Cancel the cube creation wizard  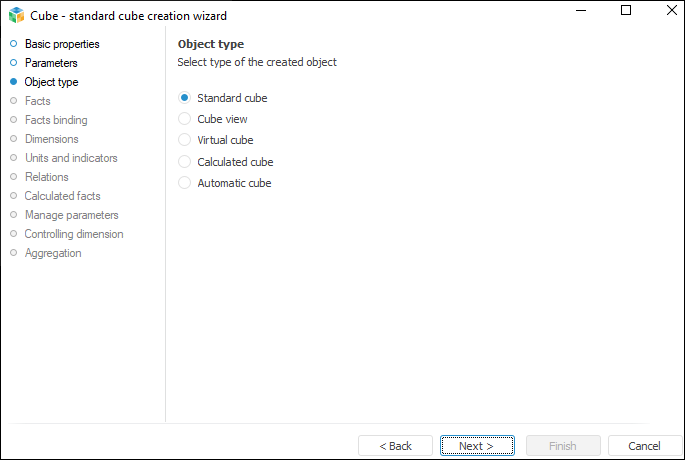(644, 446)
